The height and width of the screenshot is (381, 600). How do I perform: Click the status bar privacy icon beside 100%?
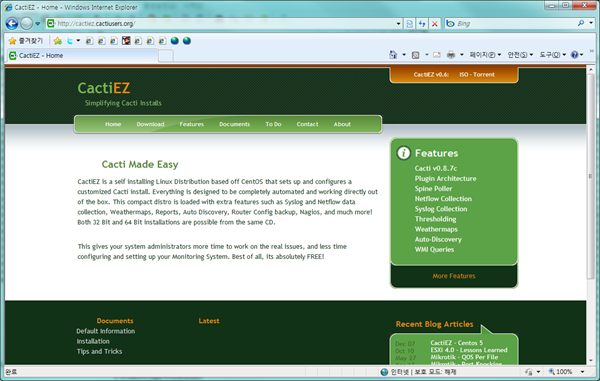pyautogui.click(x=529, y=372)
